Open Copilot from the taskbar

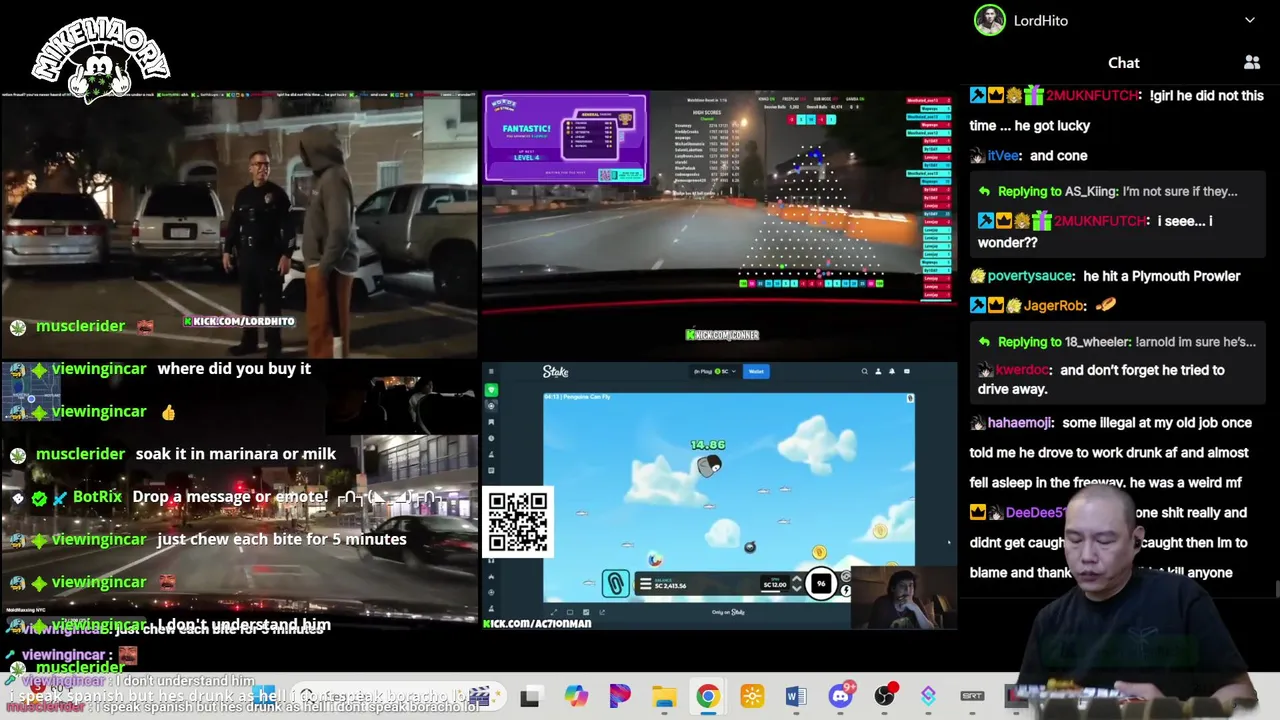click(576, 695)
